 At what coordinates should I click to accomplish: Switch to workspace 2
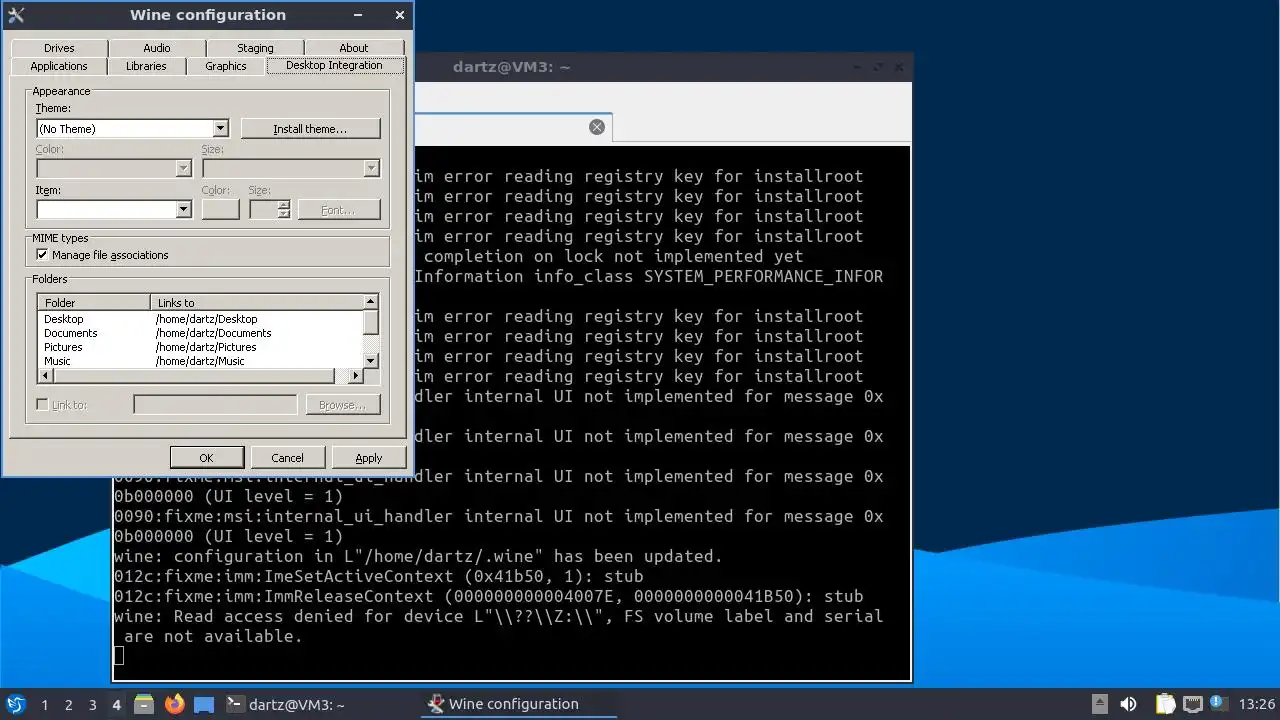[68, 705]
